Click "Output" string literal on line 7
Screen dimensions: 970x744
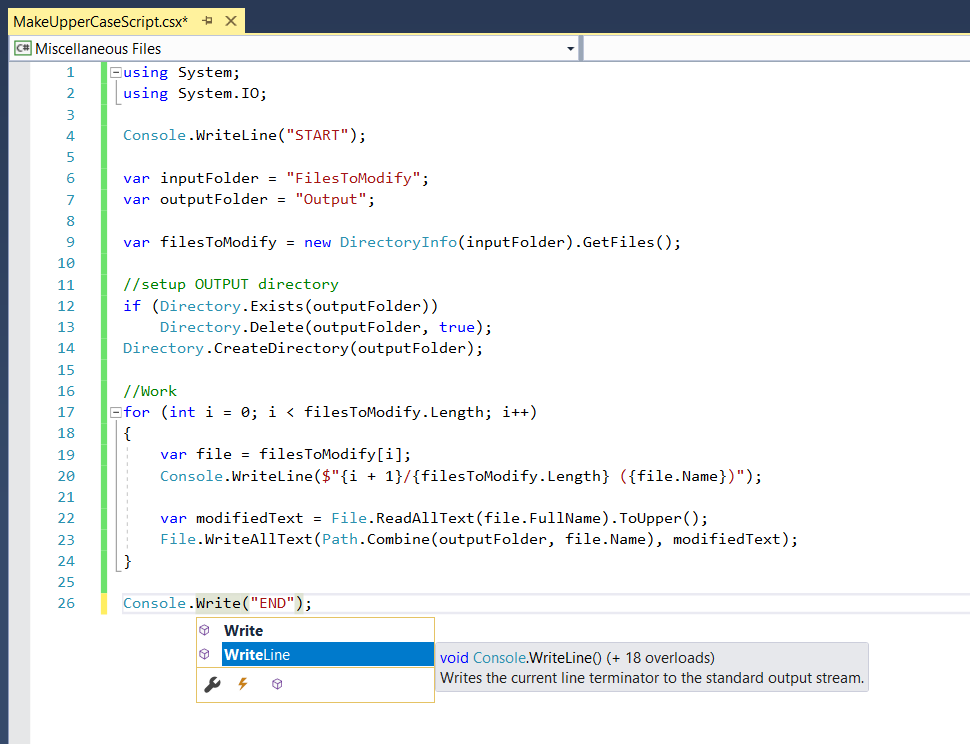pyautogui.click(x=330, y=199)
